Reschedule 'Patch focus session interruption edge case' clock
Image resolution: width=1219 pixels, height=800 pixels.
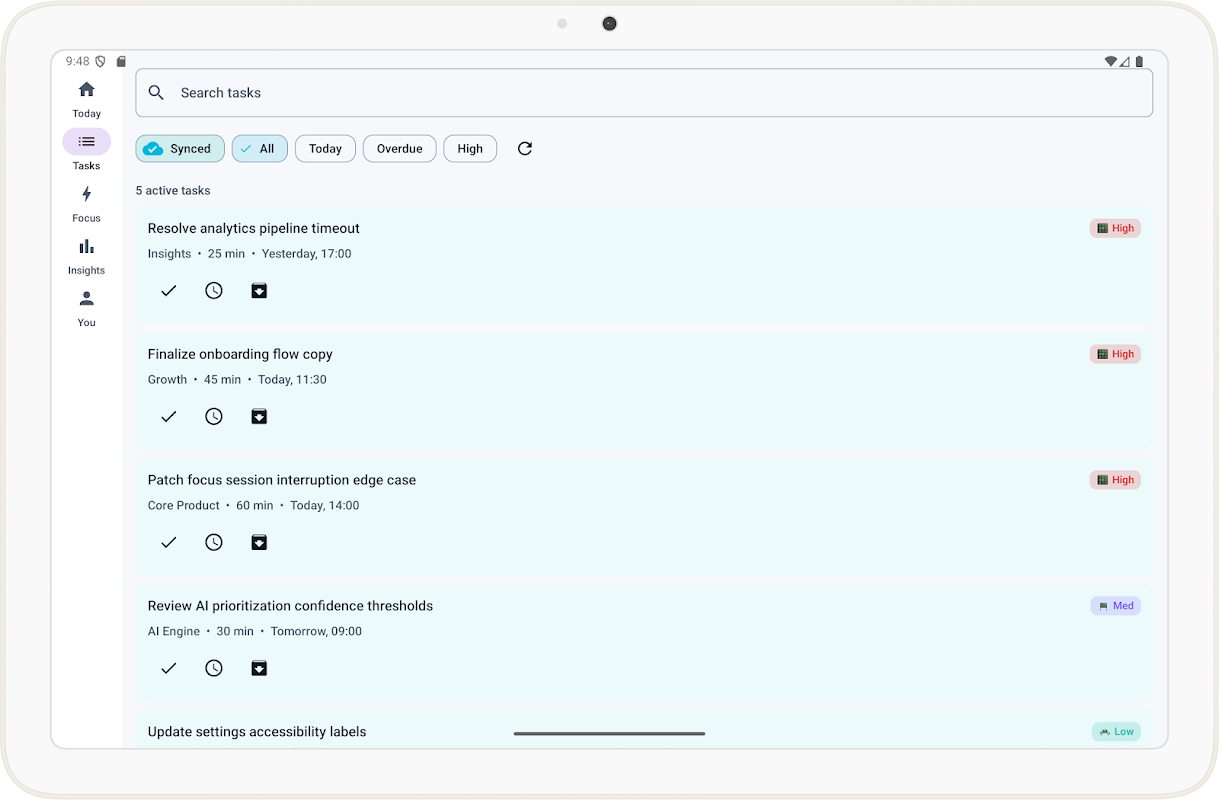(x=214, y=543)
